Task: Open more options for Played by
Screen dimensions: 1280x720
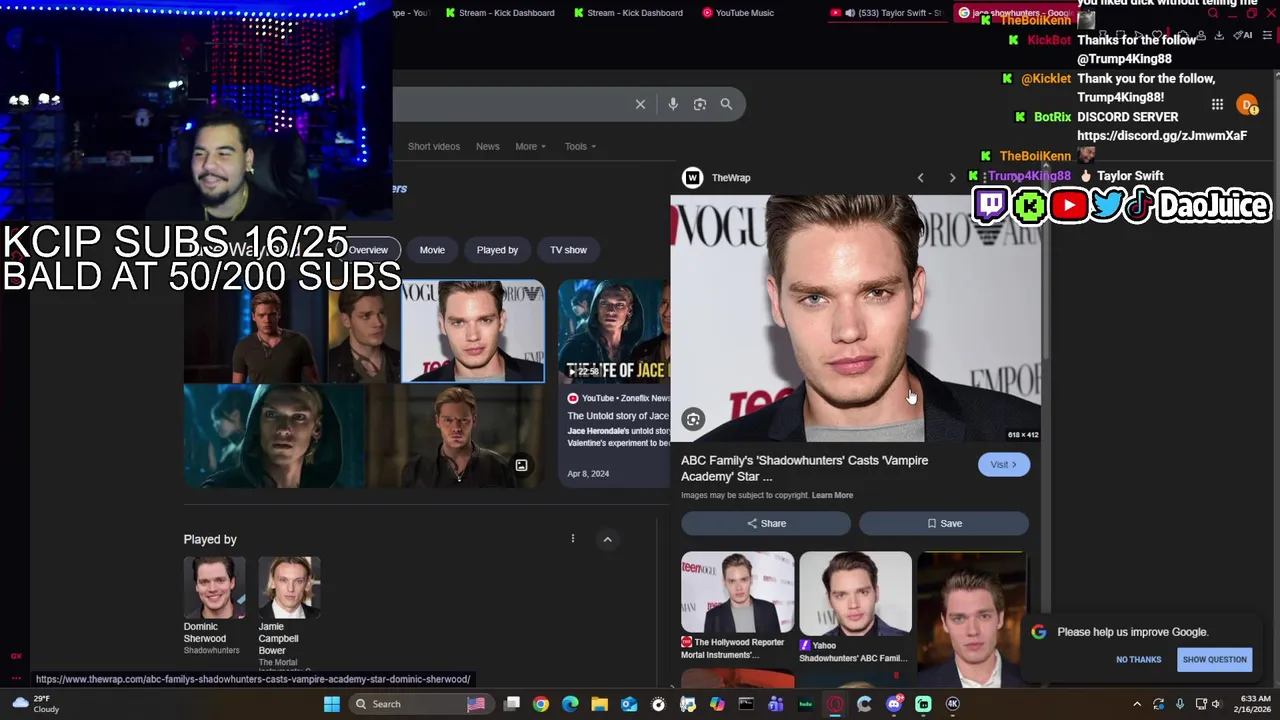Action: click(x=573, y=539)
